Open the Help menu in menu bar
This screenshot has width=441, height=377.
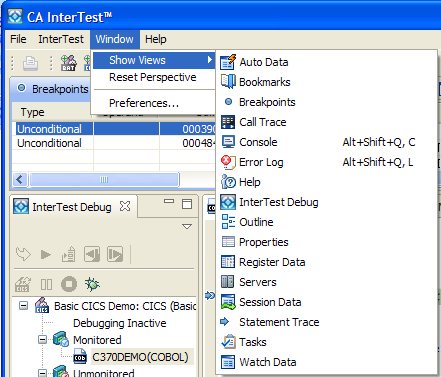[x=155, y=39]
